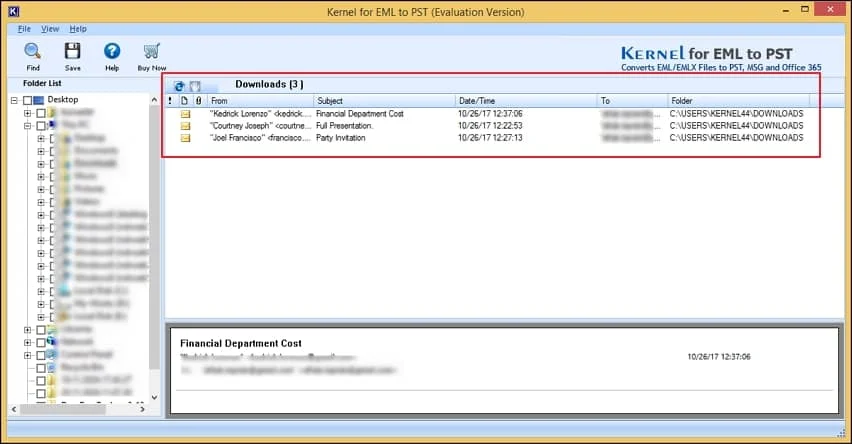Click folder path cell of Full Presentation row
This screenshot has width=852, height=444.
pyautogui.click(x=736, y=126)
